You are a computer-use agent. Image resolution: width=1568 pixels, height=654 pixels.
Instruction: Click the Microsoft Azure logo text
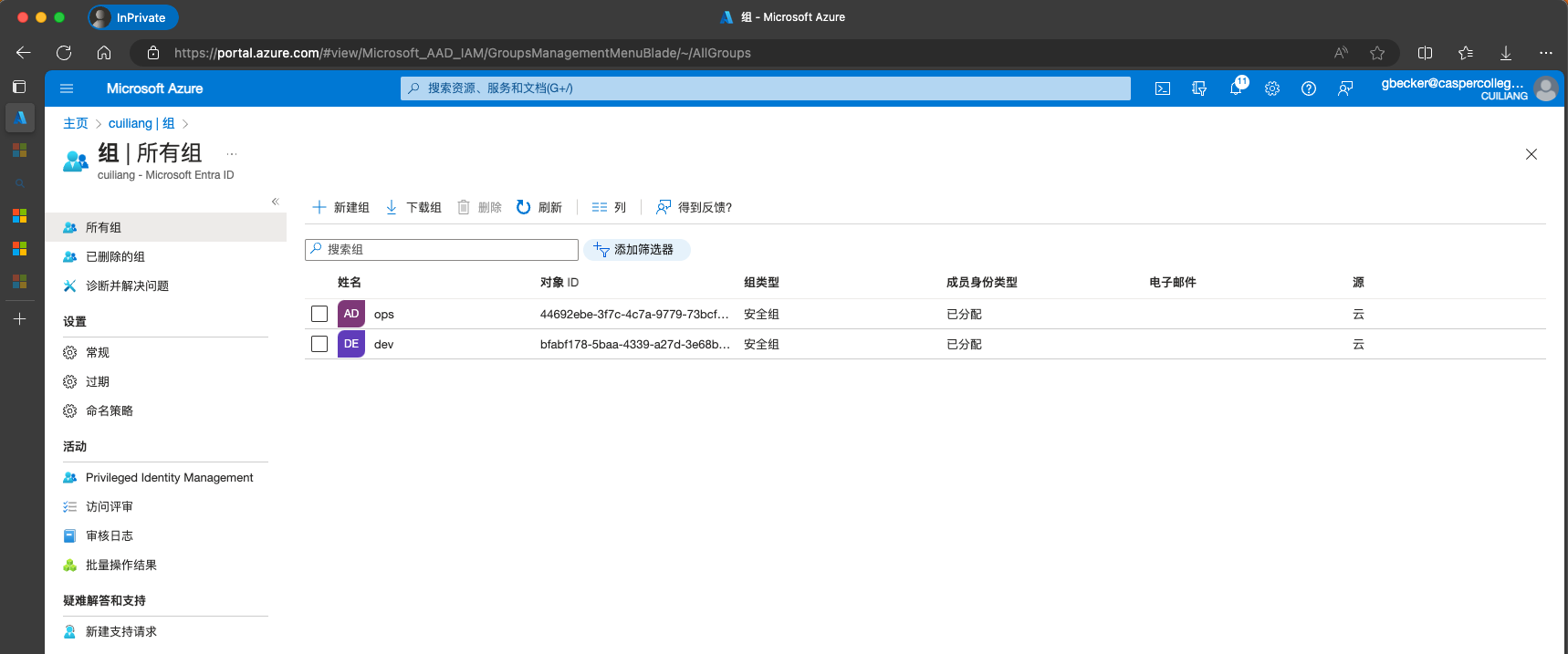coord(154,88)
